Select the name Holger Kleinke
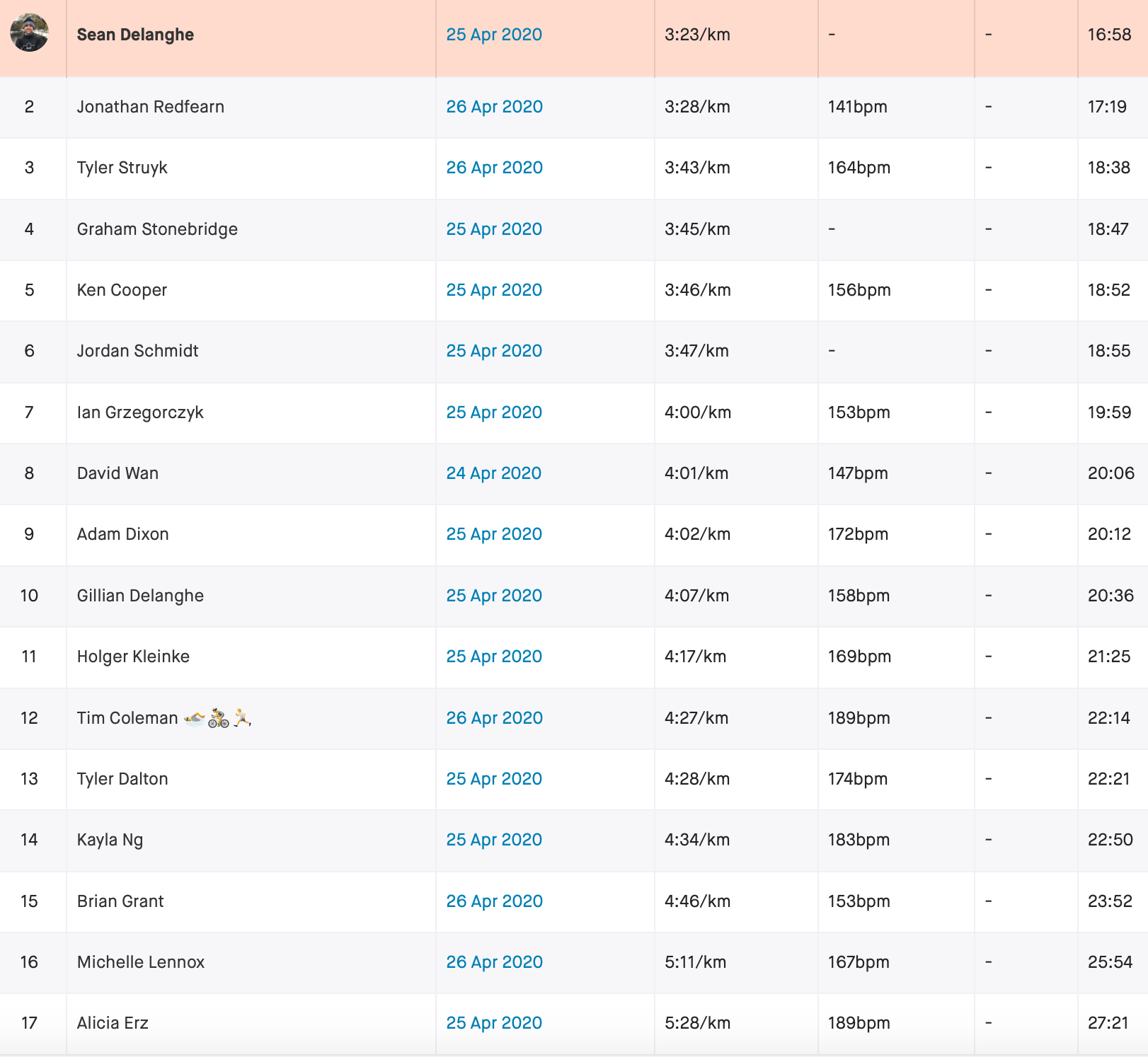This screenshot has width=1148, height=1057. pyautogui.click(x=133, y=657)
